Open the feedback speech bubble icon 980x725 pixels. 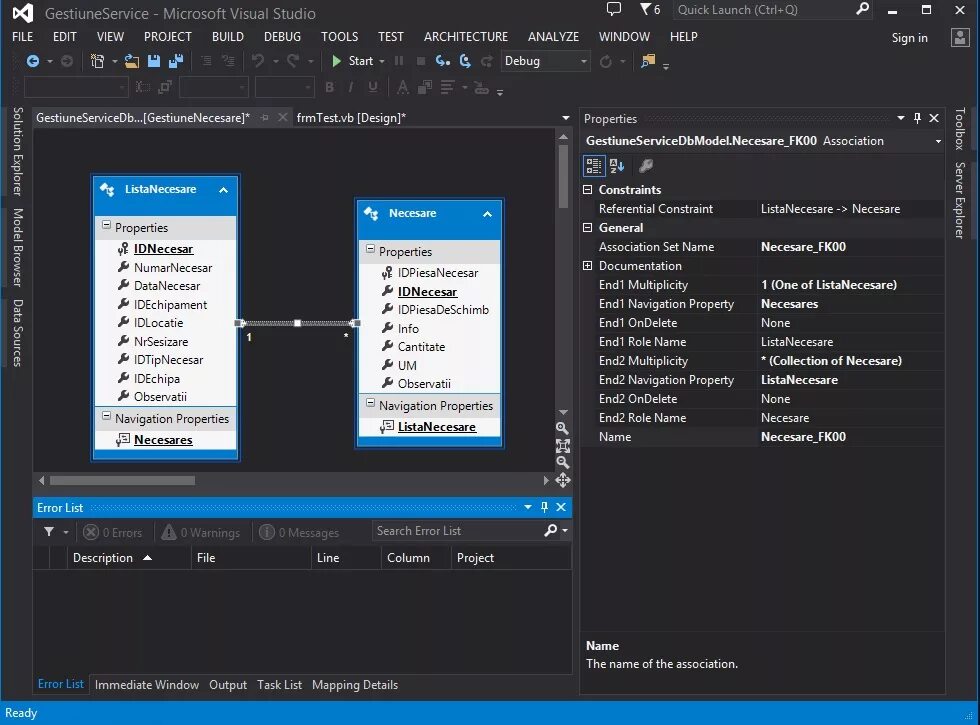tap(614, 9)
